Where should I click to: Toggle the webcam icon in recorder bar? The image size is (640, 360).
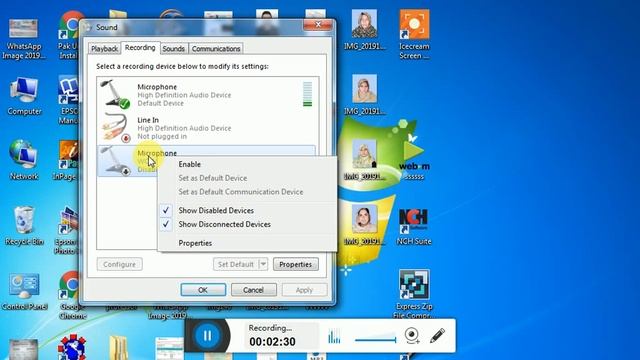tap(412, 336)
